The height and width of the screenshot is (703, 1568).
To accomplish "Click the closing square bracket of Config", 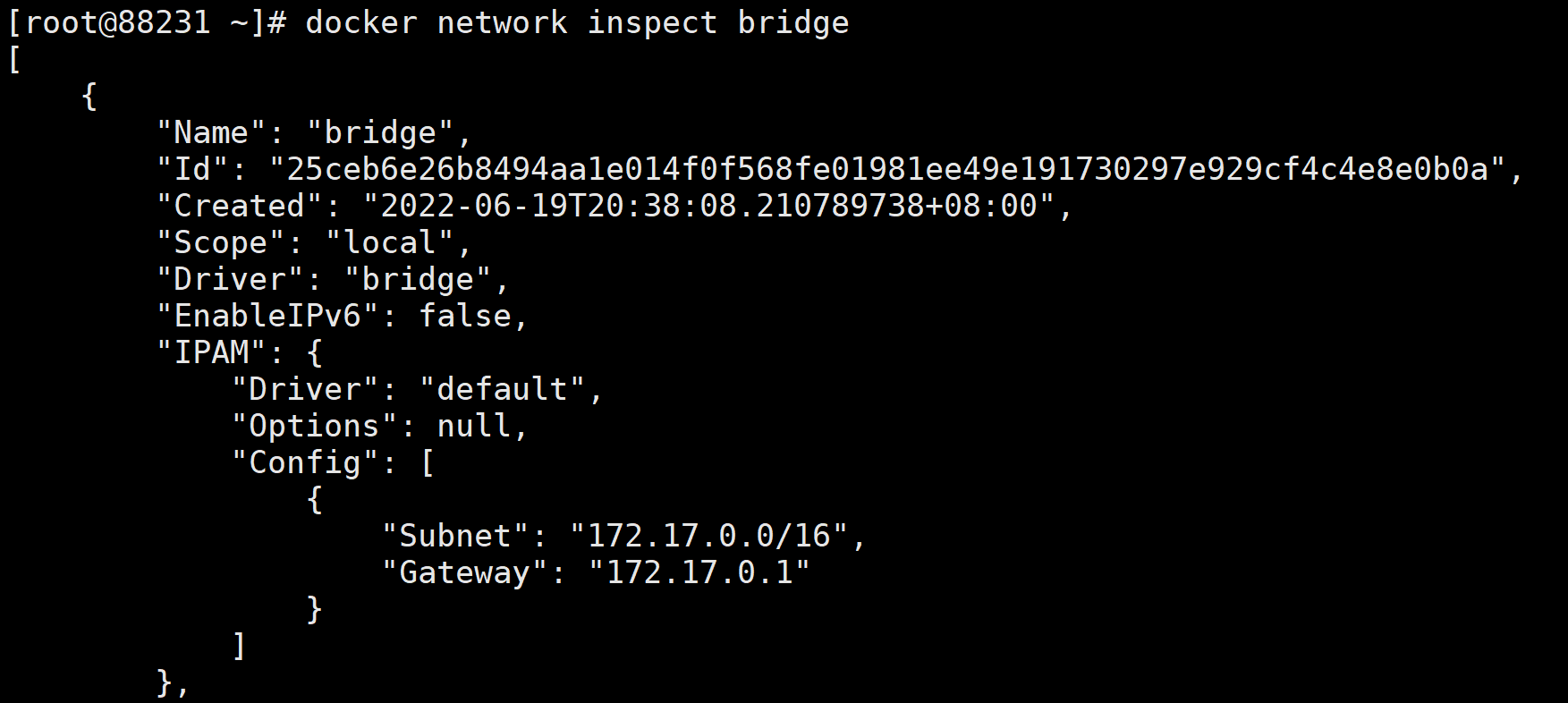I will click(x=239, y=646).
